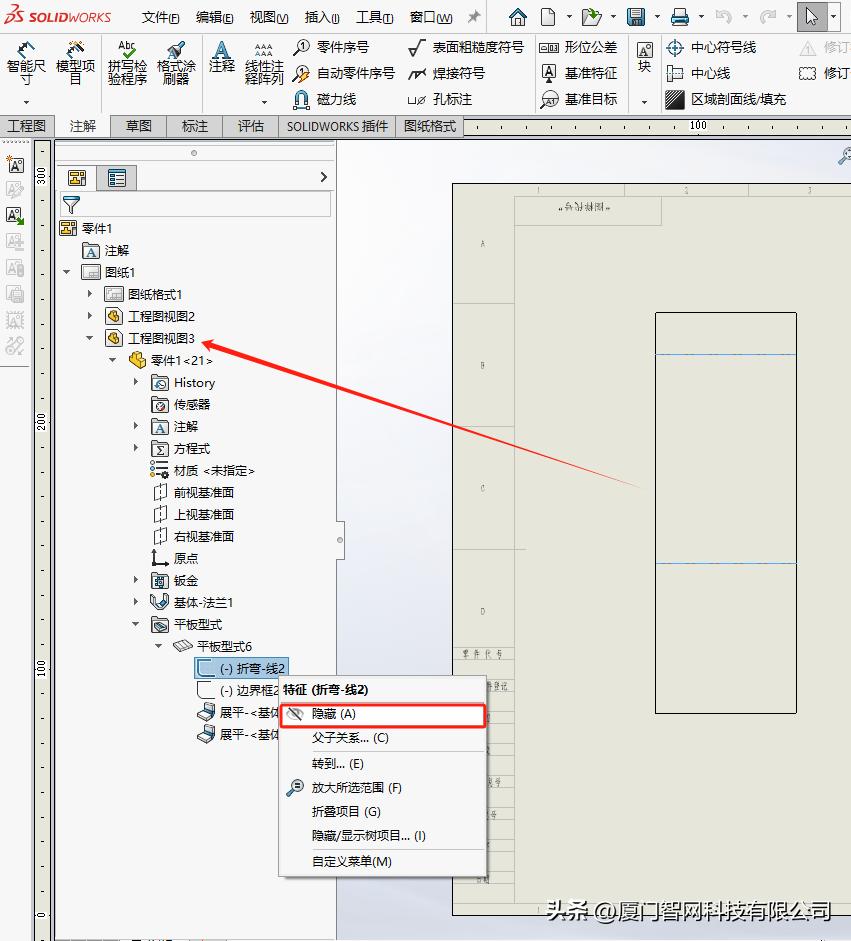The width and height of the screenshot is (851, 941).
Task: Expand the History folder
Action: [x=136, y=382]
